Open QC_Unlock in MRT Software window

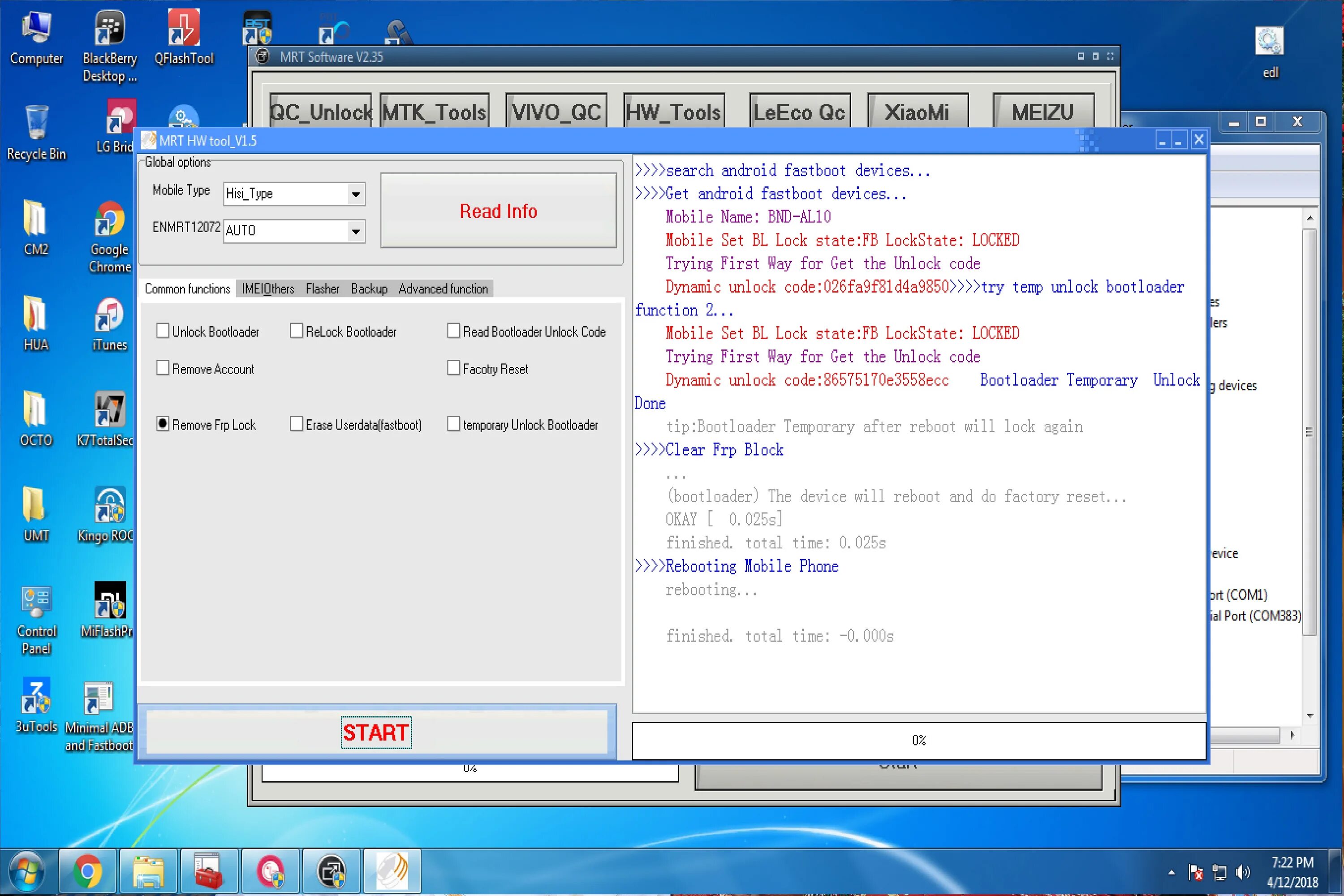coord(321,112)
